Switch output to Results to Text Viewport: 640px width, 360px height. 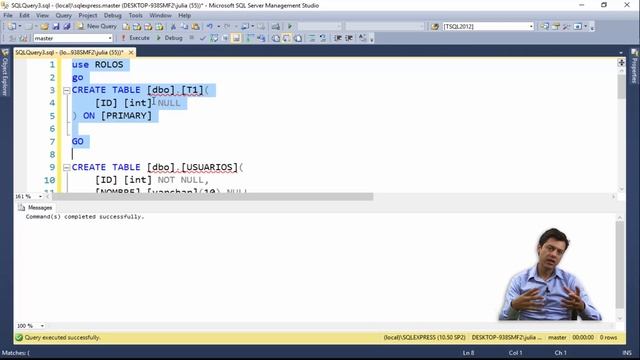click(x=276, y=38)
